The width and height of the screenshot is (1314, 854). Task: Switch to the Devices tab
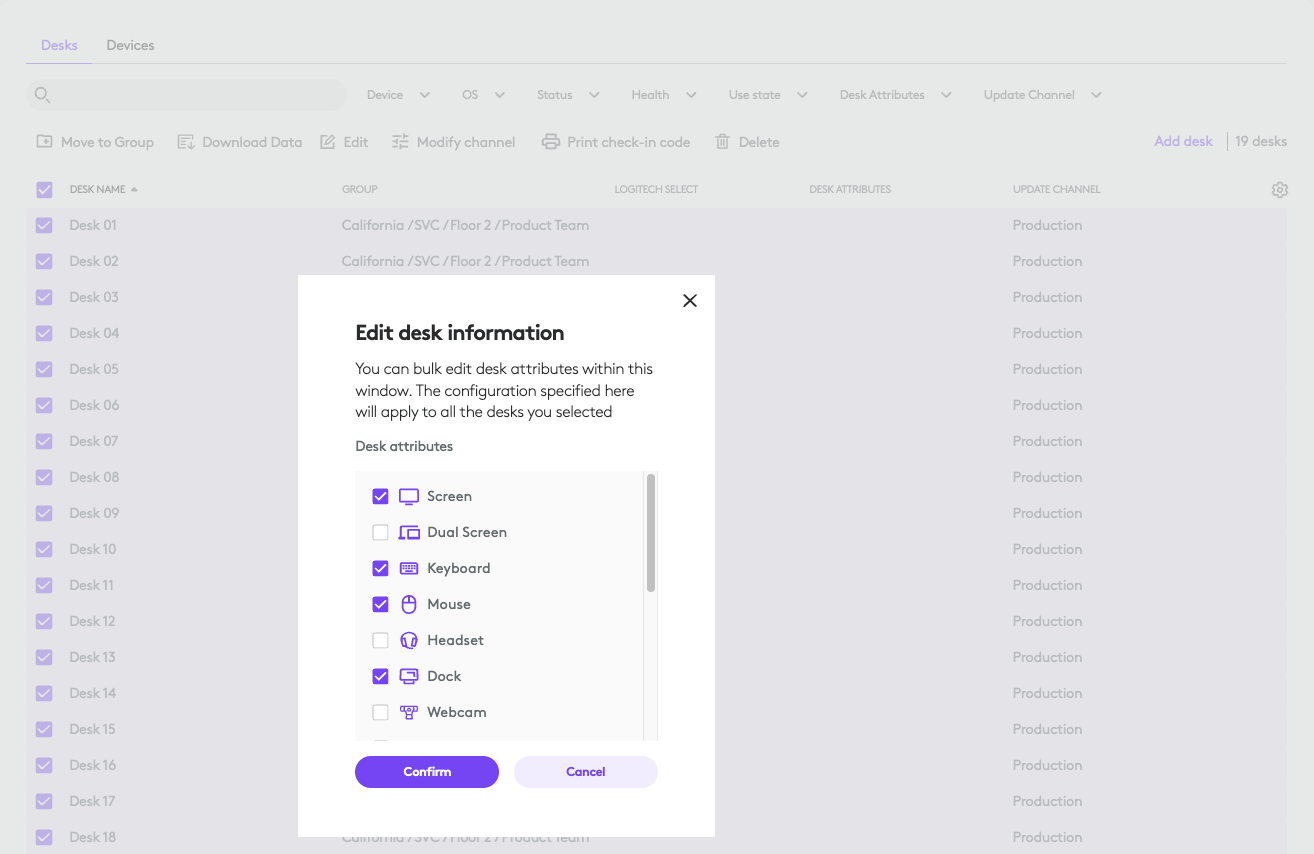click(129, 45)
